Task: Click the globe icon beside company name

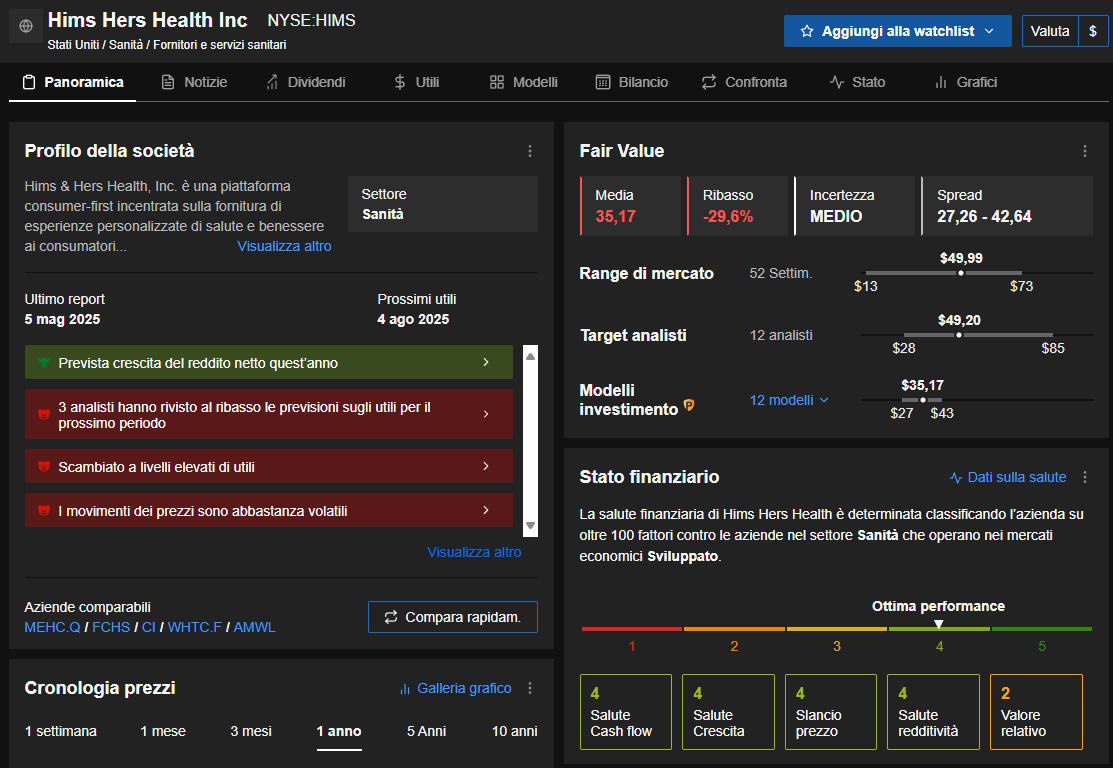Action: [x=26, y=26]
